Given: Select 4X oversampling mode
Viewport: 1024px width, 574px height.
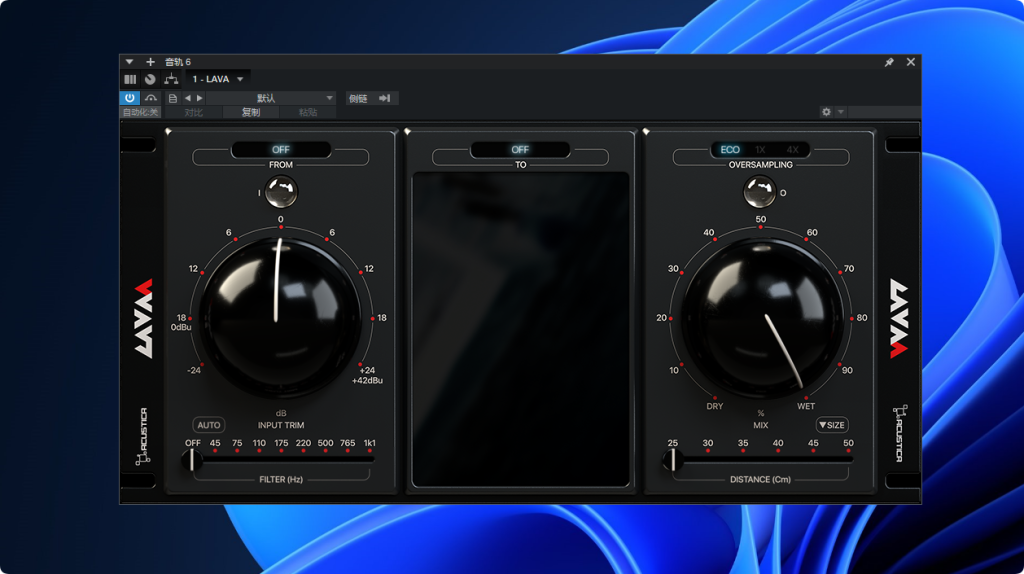Looking at the screenshot, I should (792, 150).
